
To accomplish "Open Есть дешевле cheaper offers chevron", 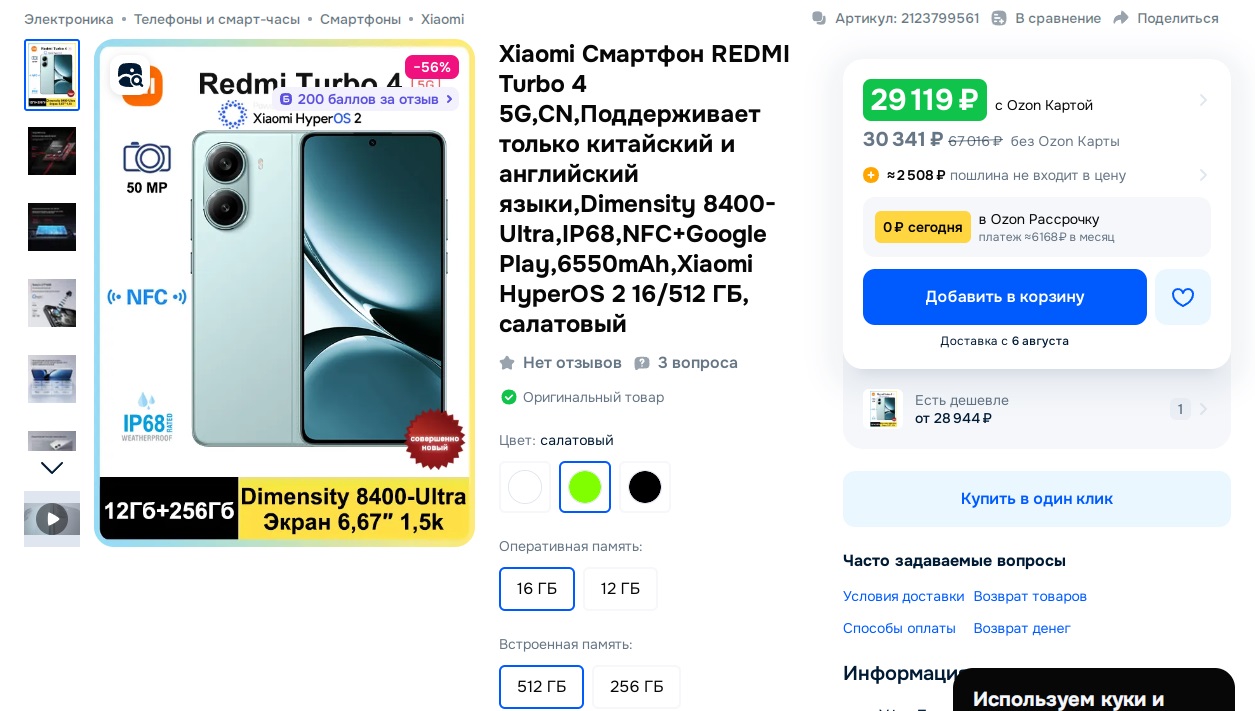I will pos(1203,409).
